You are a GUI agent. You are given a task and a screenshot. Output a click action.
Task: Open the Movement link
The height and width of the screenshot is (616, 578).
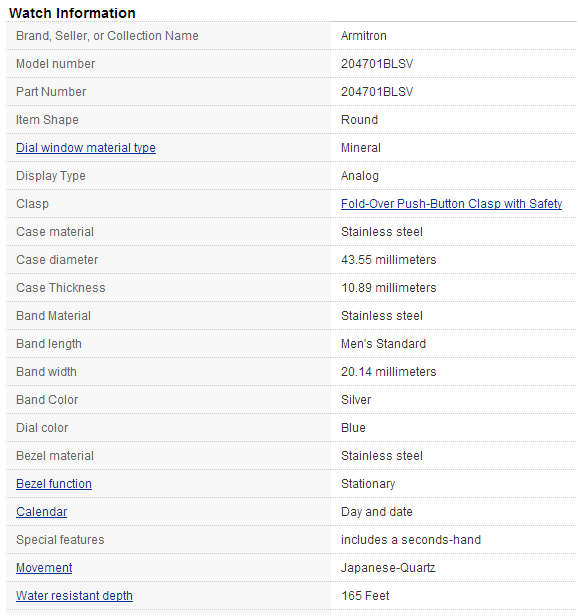coord(44,568)
